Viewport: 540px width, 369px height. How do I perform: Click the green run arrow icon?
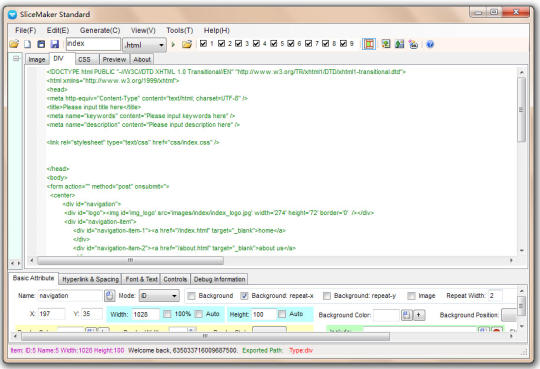pyautogui.click(x=173, y=44)
